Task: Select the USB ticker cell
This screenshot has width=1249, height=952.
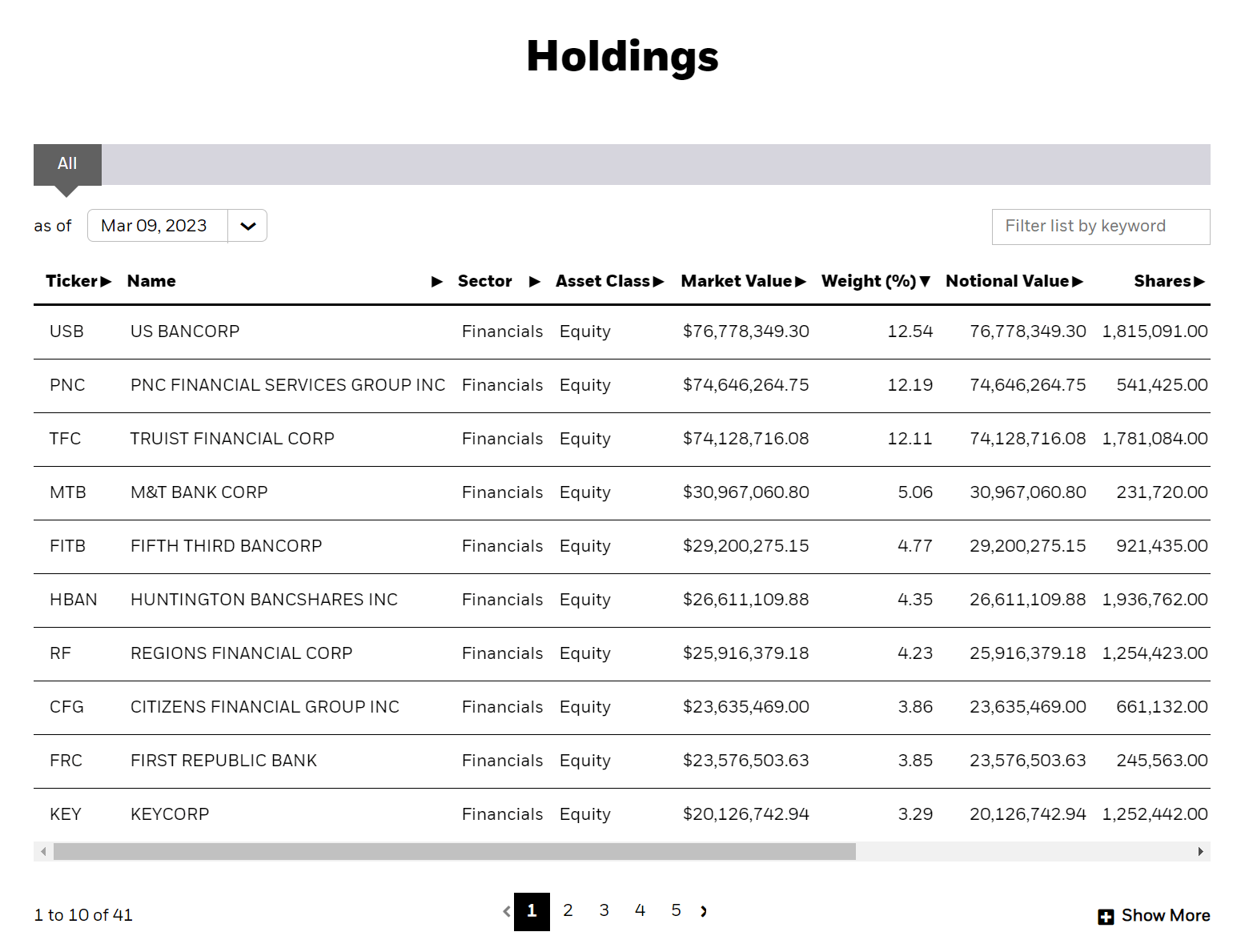Action: [66, 331]
